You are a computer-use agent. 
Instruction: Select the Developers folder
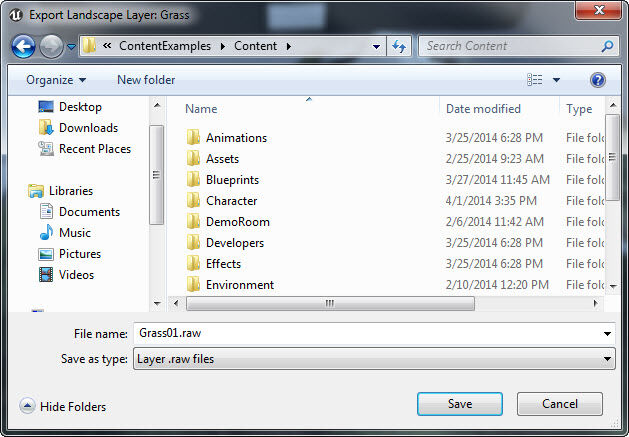(235, 243)
